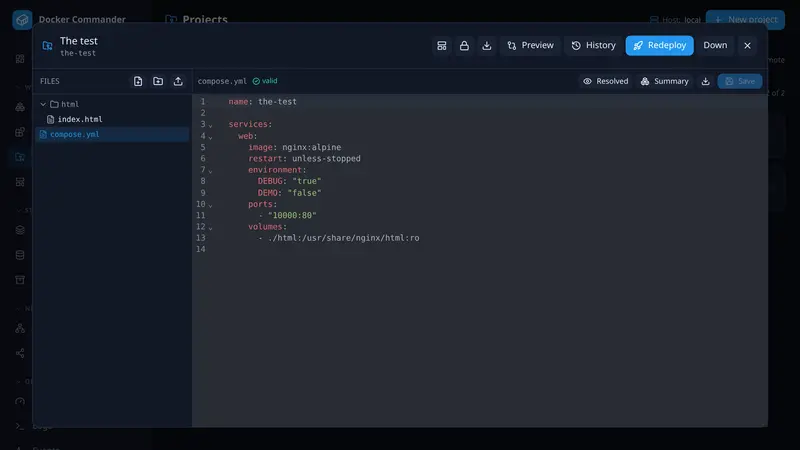This screenshot has width=800, height=450.
Task: Click the project folder icon beside The test
Action: [x=47, y=46]
